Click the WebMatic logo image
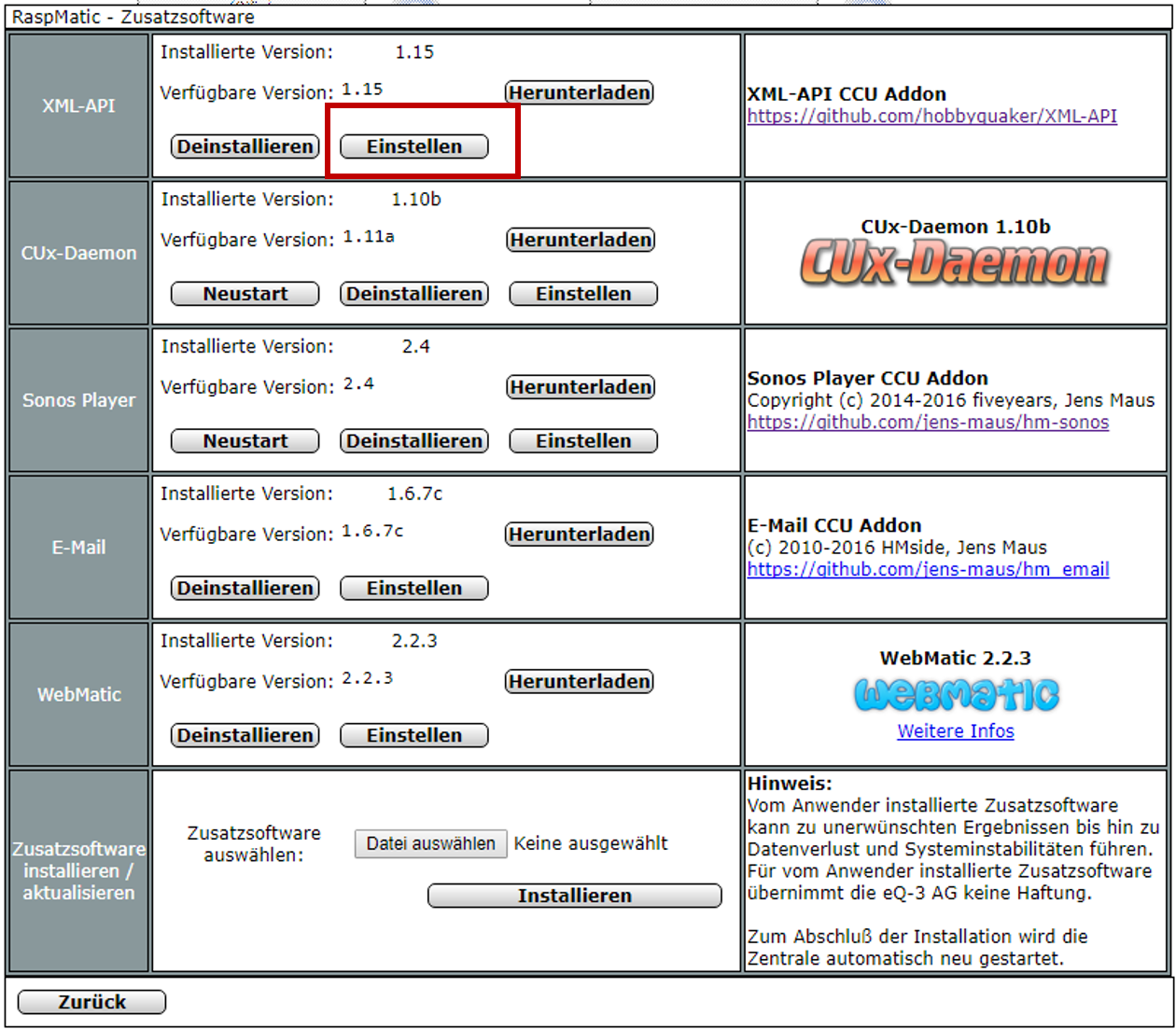Screen dimensions: 1176x1029 (x=956, y=694)
